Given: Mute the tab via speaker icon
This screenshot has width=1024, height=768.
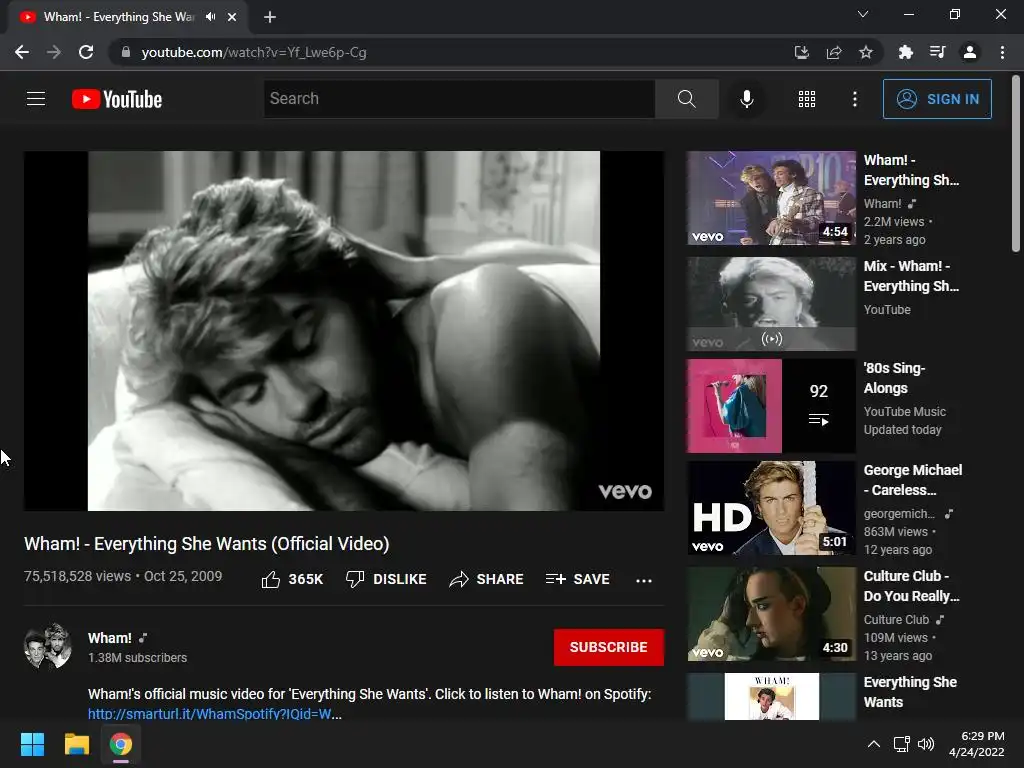Looking at the screenshot, I should pyautogui.click(x=210, y=17).
